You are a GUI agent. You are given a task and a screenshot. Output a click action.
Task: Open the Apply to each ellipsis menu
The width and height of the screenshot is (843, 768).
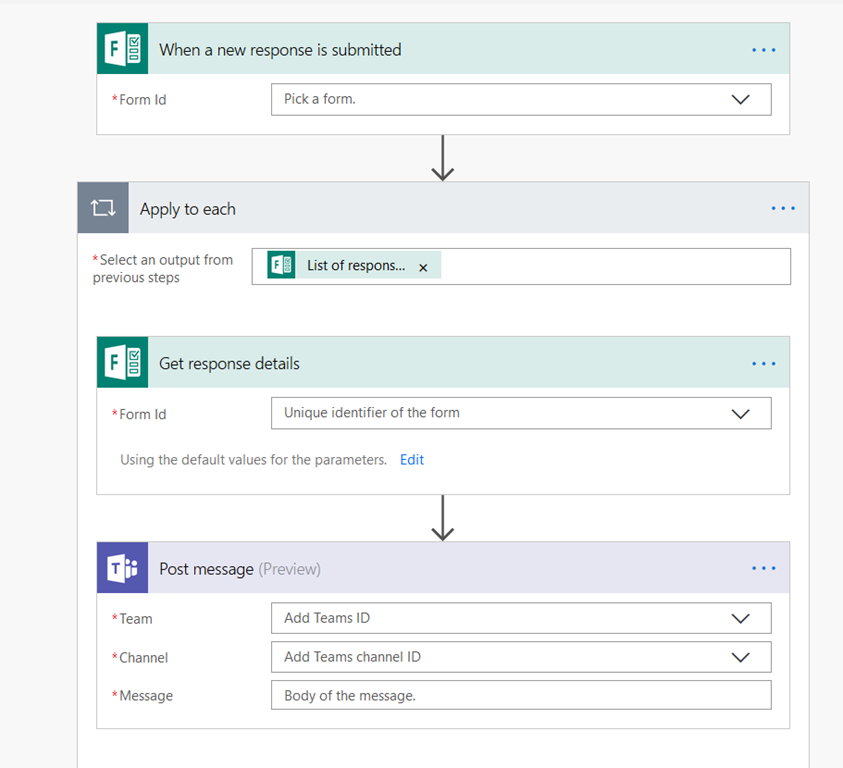coord(783,209)
